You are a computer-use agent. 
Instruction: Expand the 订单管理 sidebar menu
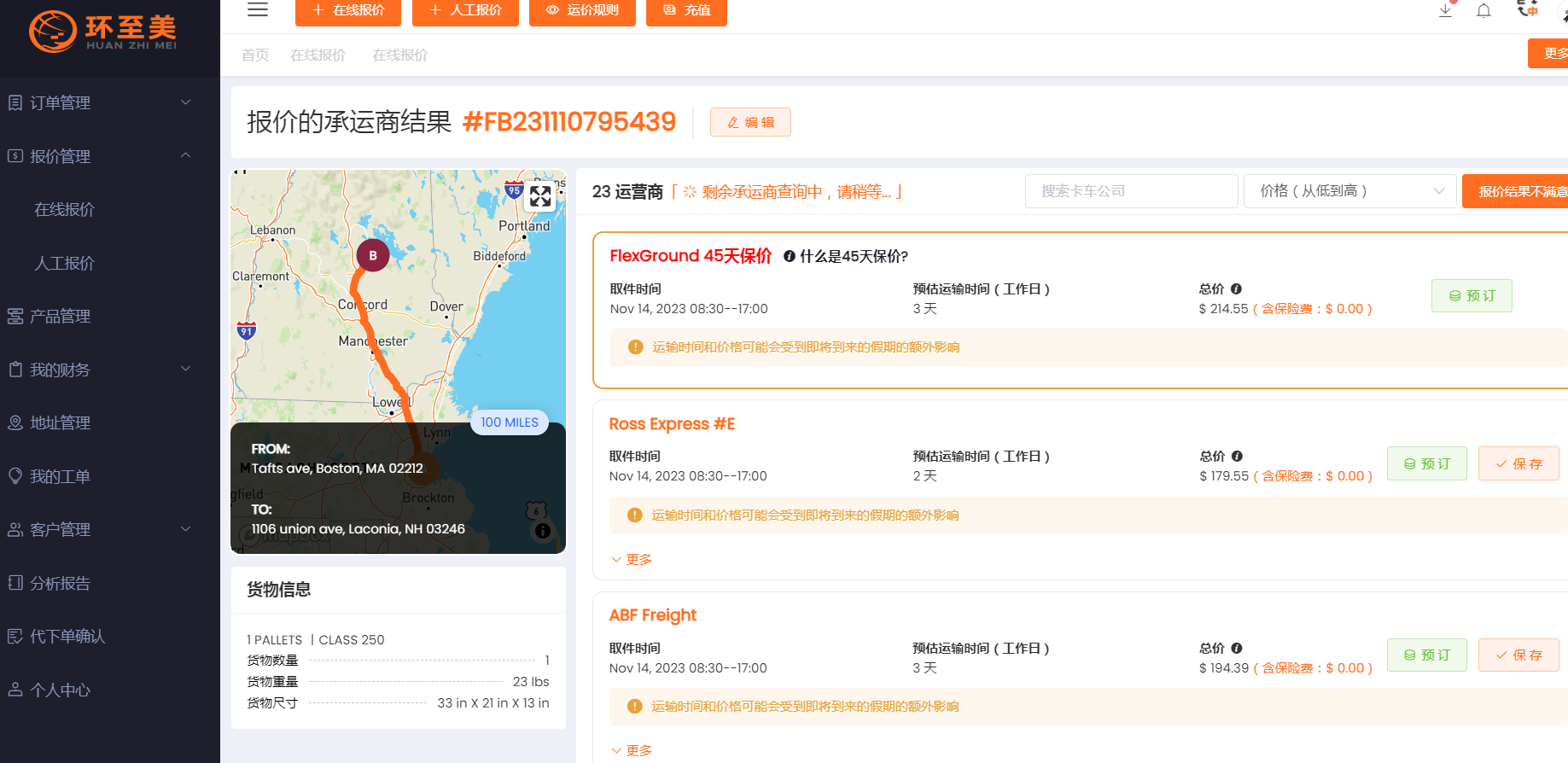100,103
